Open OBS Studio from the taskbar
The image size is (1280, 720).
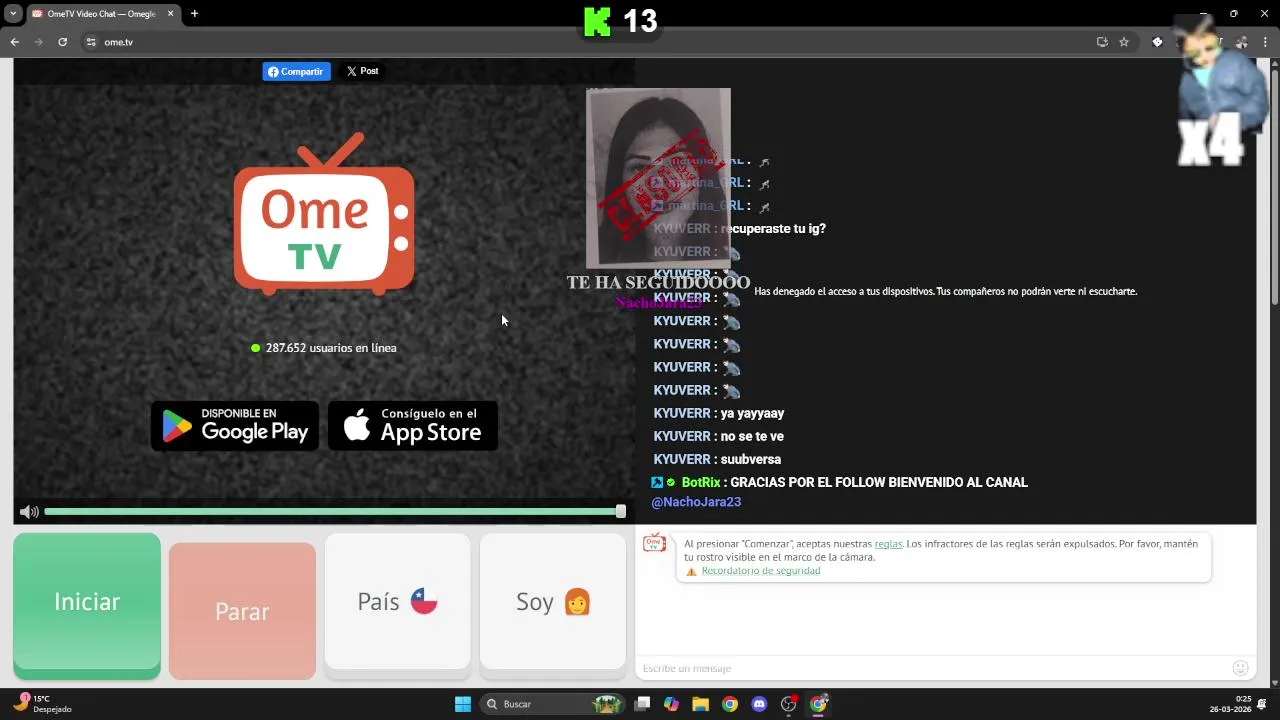point(789,704)
